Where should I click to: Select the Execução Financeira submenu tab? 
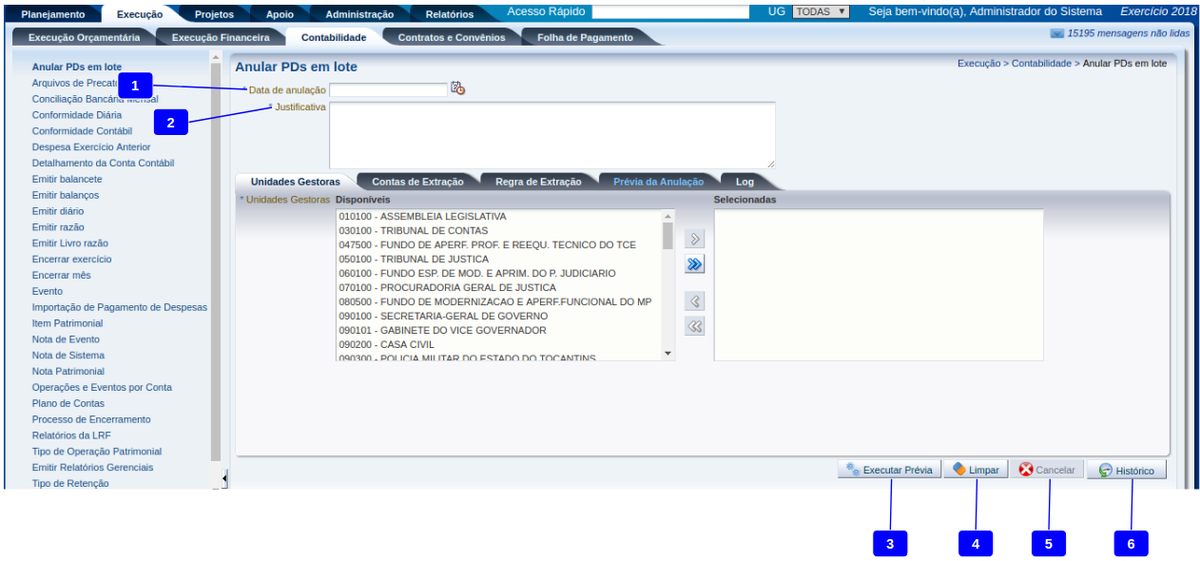[x=220, y=38]
